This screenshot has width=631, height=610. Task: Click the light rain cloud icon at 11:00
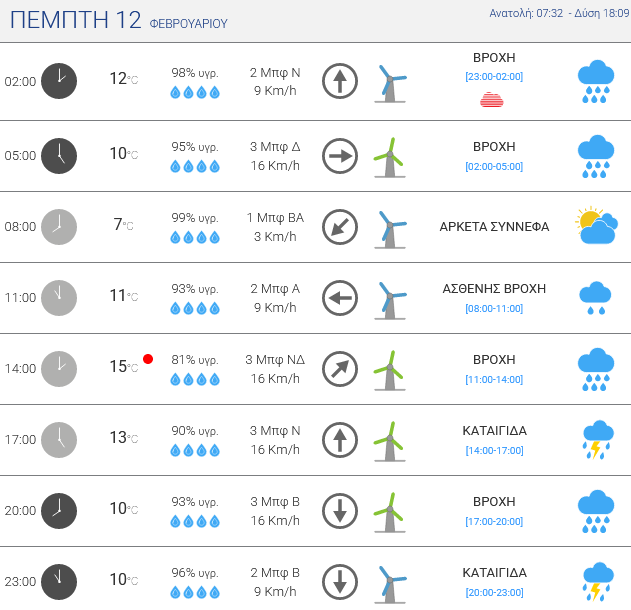coord(595,298)
